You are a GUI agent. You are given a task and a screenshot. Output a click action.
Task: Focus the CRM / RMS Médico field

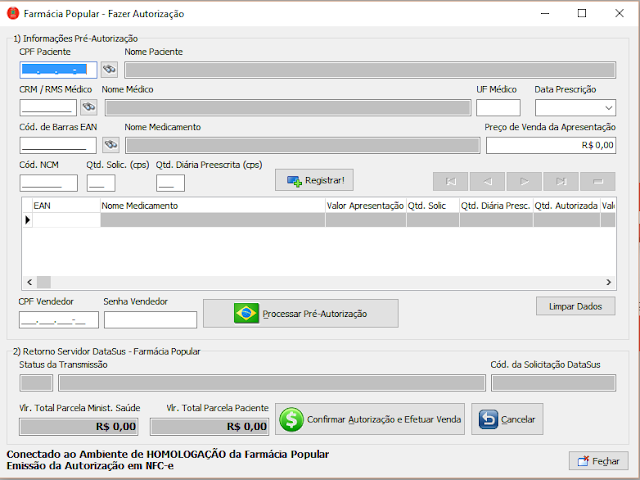point(48,107)
